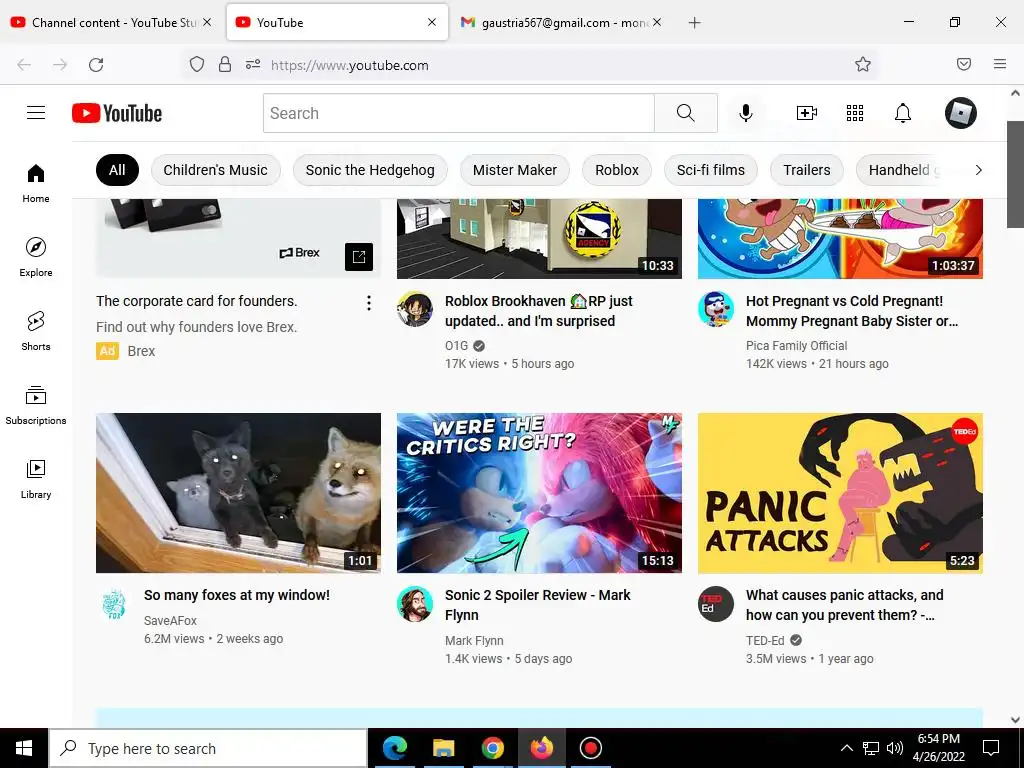The height and width of the screenshot is (768, 1024).
Task: Close the YouTube tab
Action: [432, 22]
